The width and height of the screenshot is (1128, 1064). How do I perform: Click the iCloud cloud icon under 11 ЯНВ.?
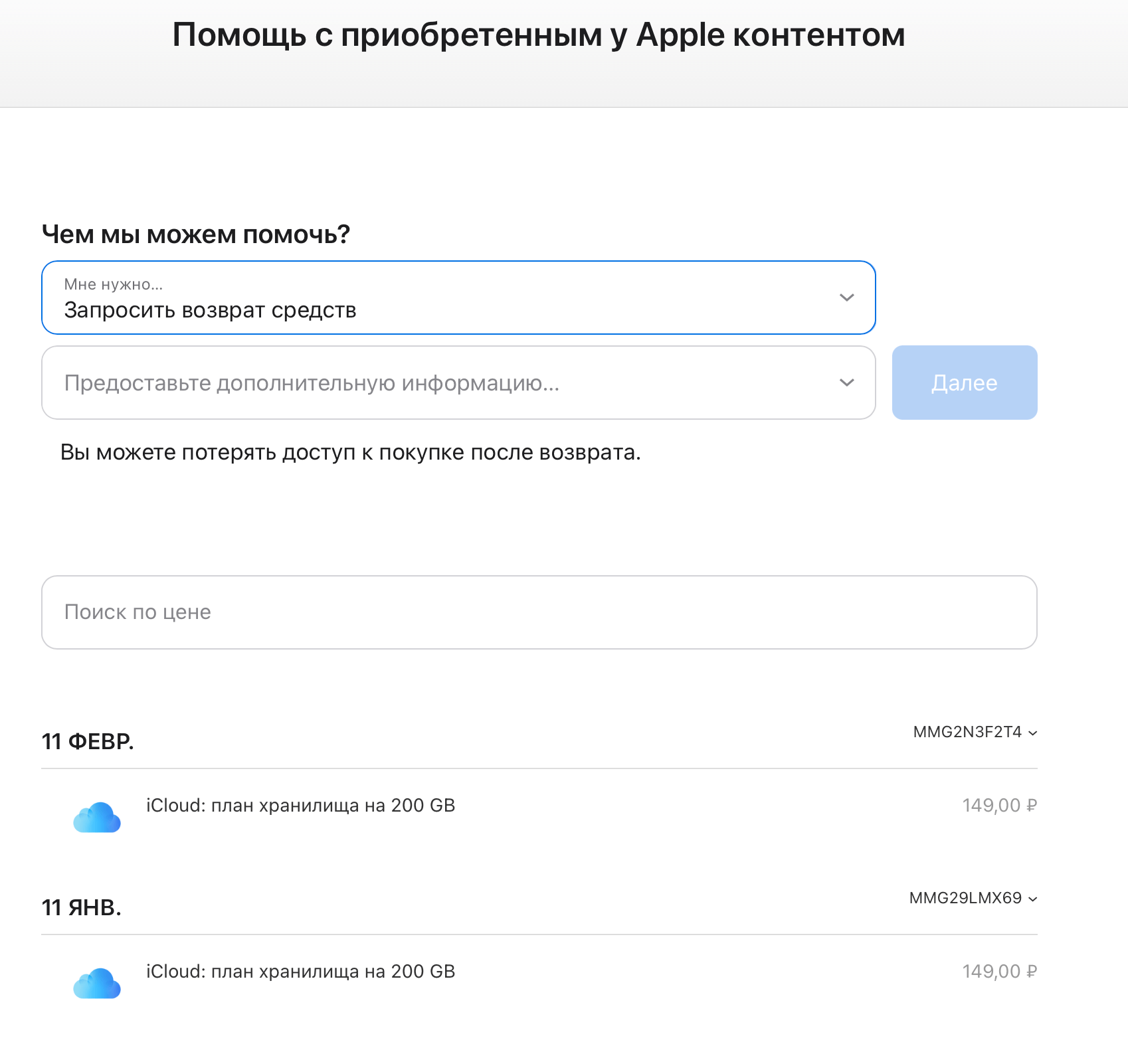click(97, 983)
